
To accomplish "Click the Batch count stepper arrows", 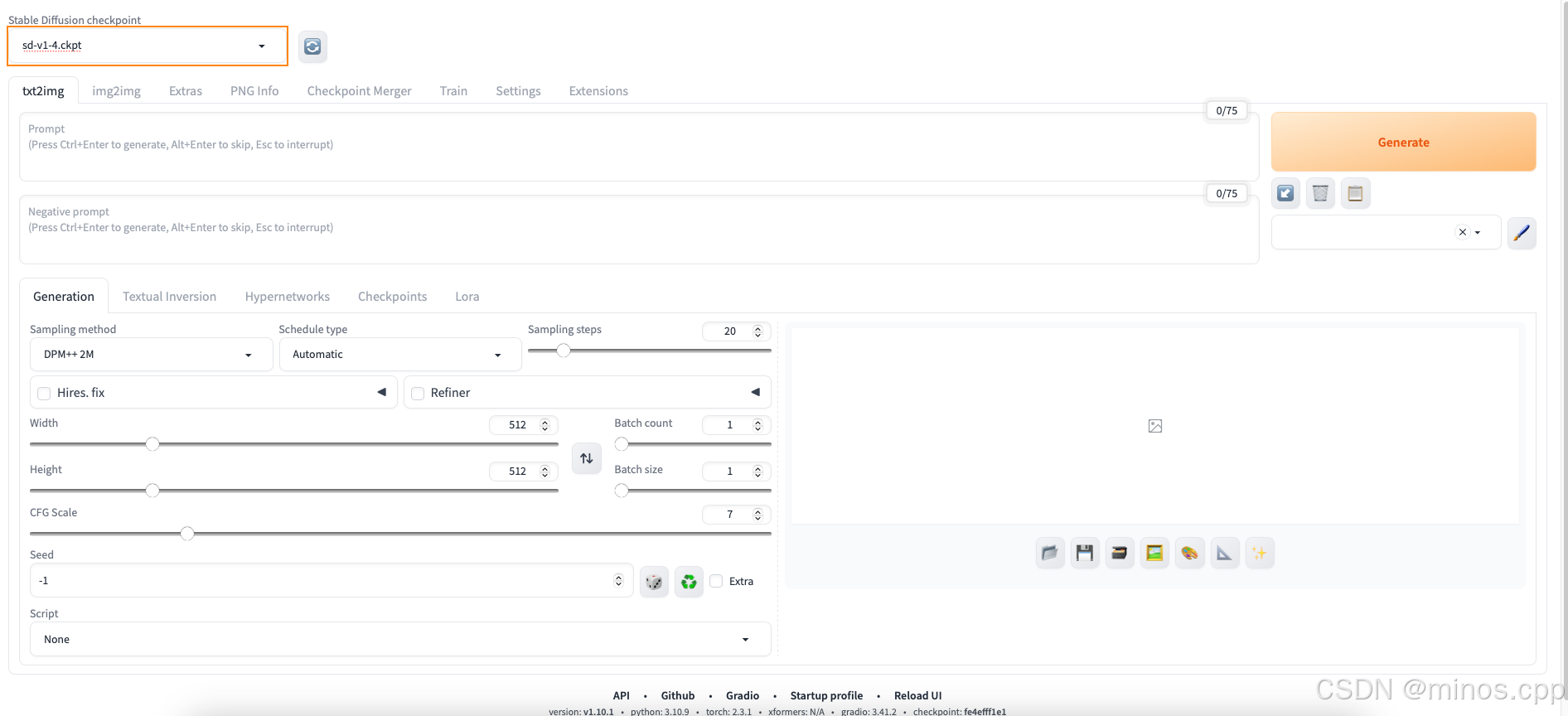I will pos(757,425).
